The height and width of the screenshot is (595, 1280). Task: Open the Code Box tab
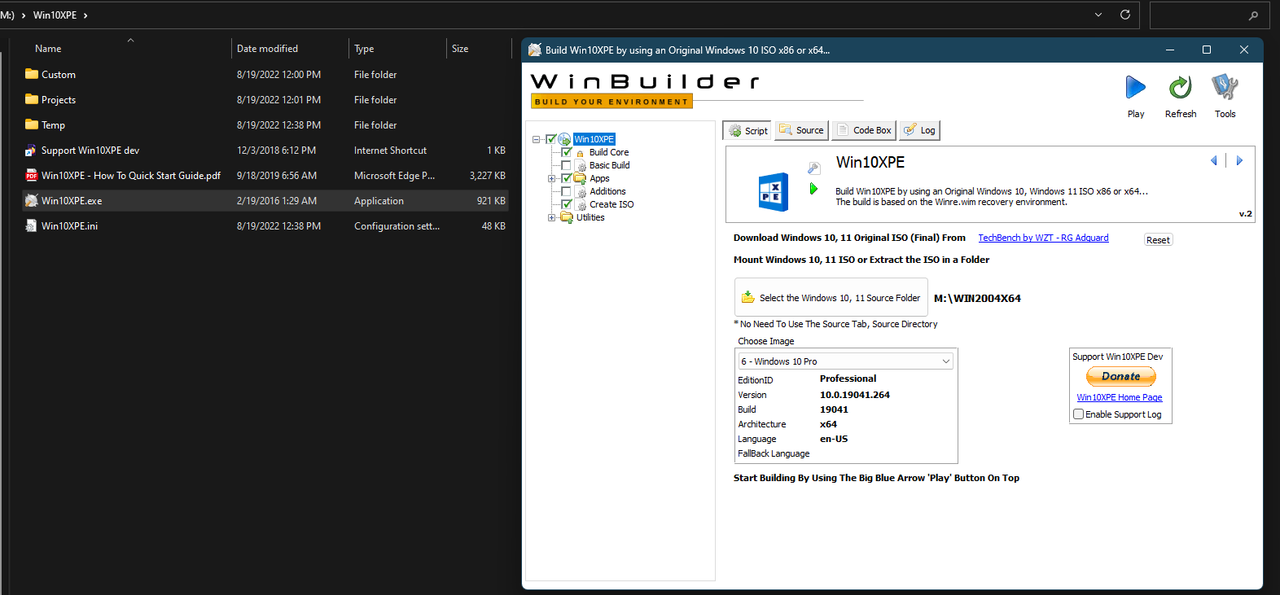tap(863, 130)
